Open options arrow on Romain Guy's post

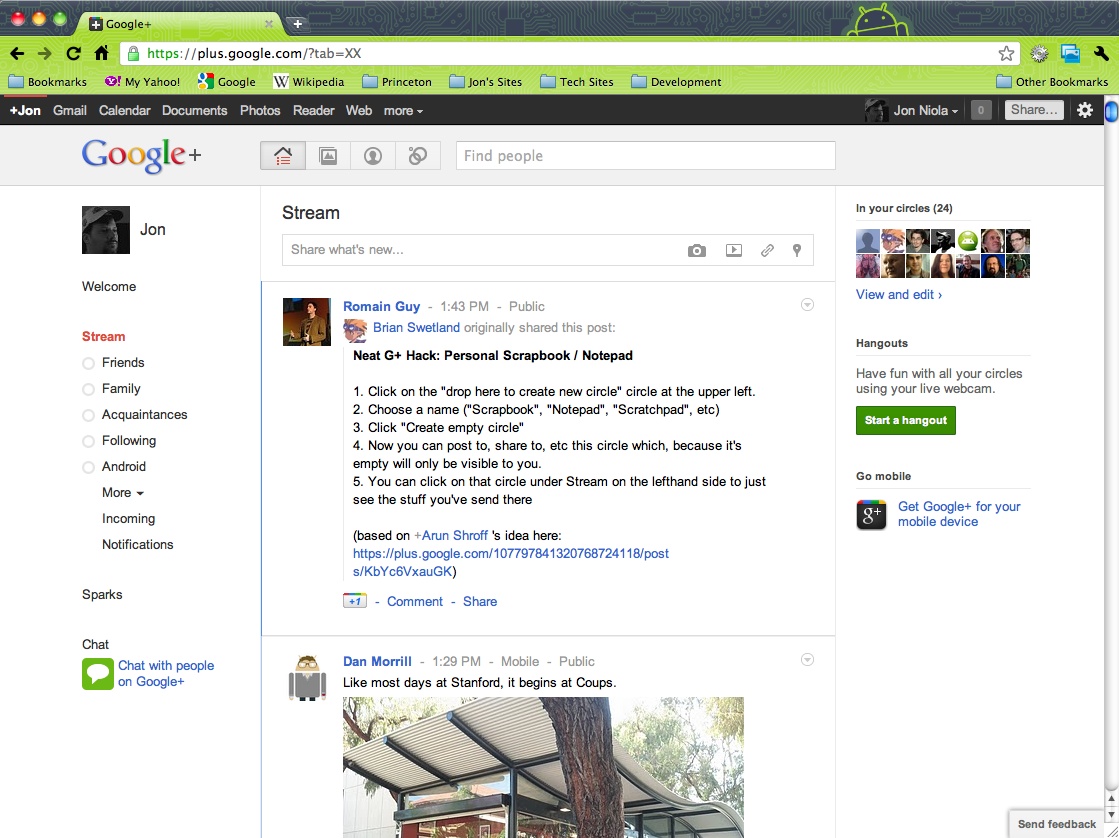[807, 305]
